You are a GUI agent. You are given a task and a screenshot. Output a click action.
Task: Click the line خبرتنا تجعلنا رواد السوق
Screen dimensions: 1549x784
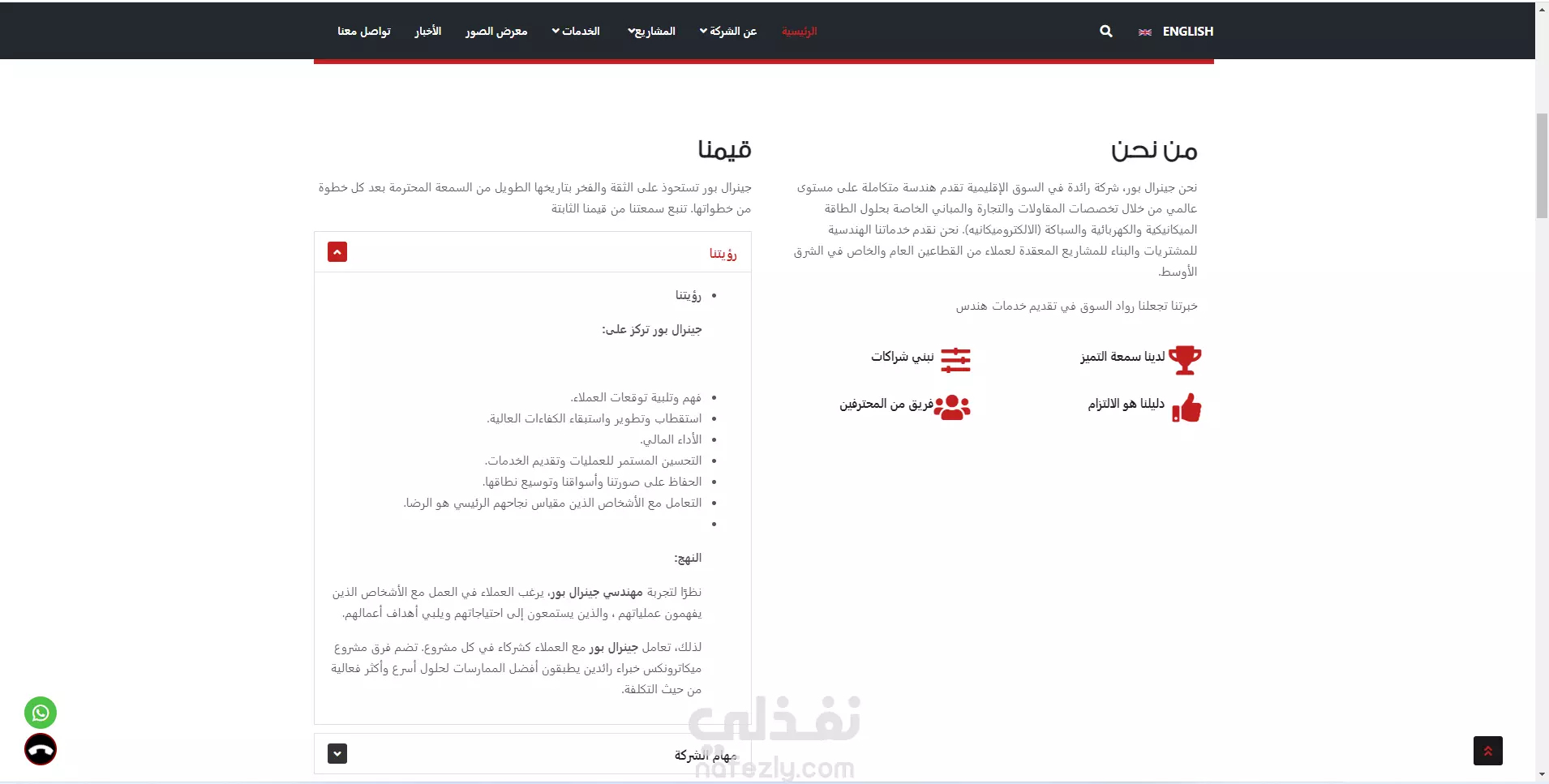(1076, 306)
